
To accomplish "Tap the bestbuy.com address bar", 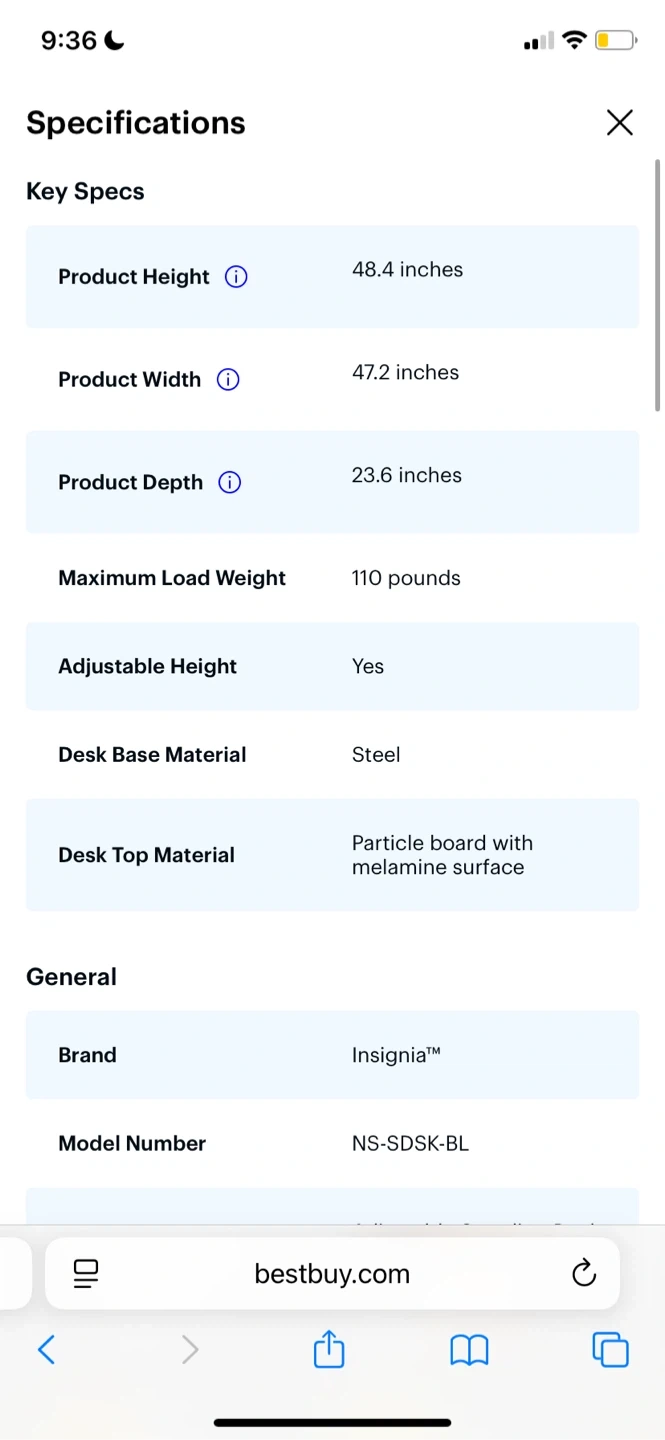I will point(332,1274).
